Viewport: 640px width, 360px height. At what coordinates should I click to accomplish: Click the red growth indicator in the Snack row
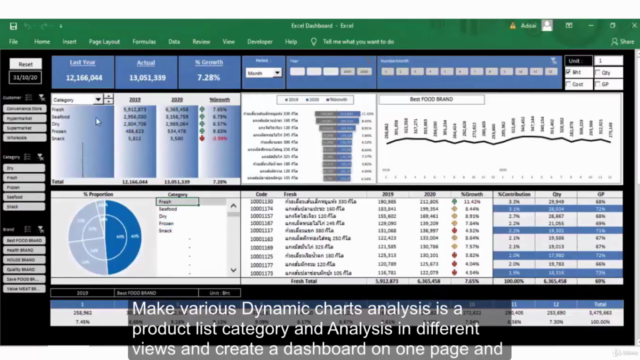coord(202,138)
